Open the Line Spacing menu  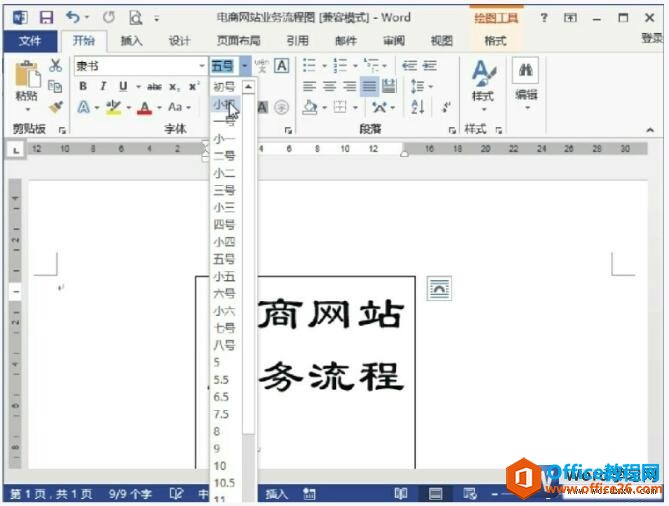pyautogui.click(x=417, y=87)
